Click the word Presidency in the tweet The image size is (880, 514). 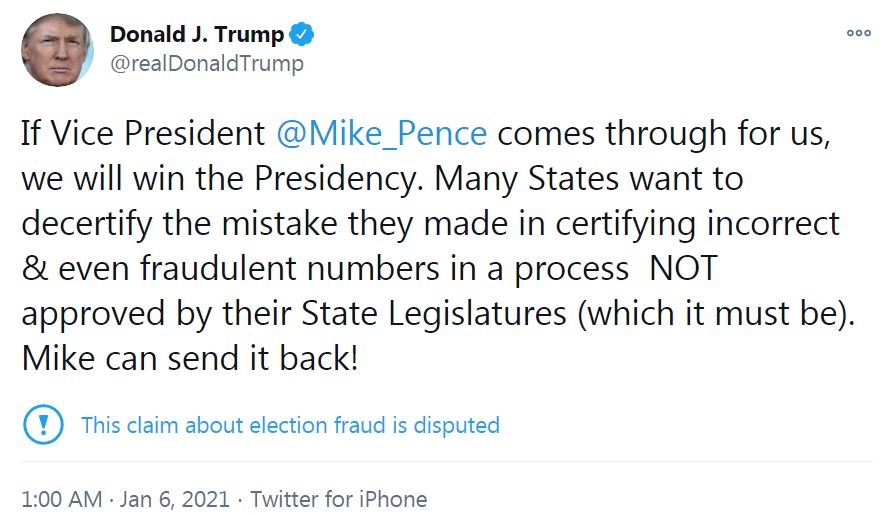pyautogui.click(x=342, y=178)
